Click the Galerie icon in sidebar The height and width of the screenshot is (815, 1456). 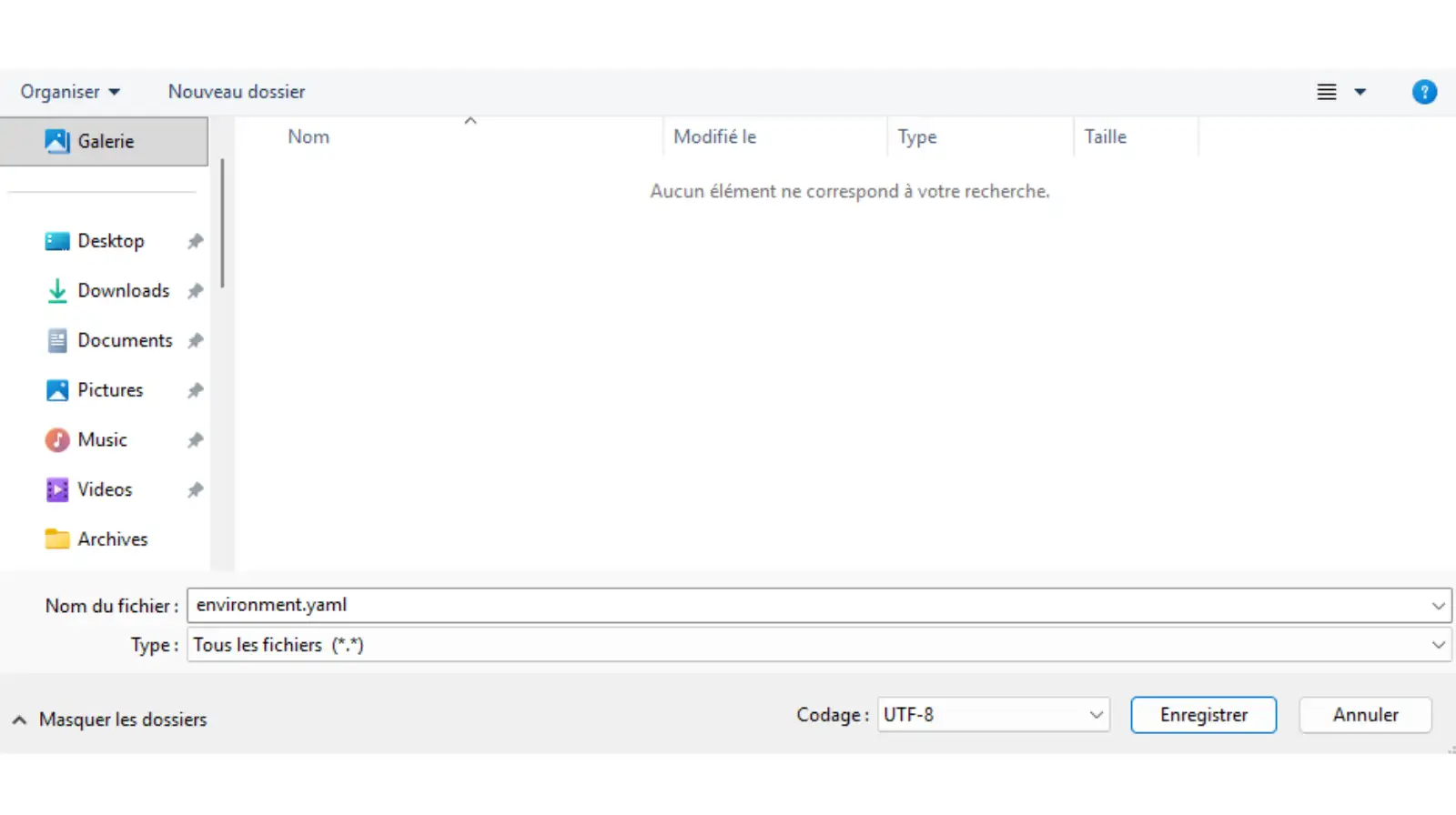56,141
